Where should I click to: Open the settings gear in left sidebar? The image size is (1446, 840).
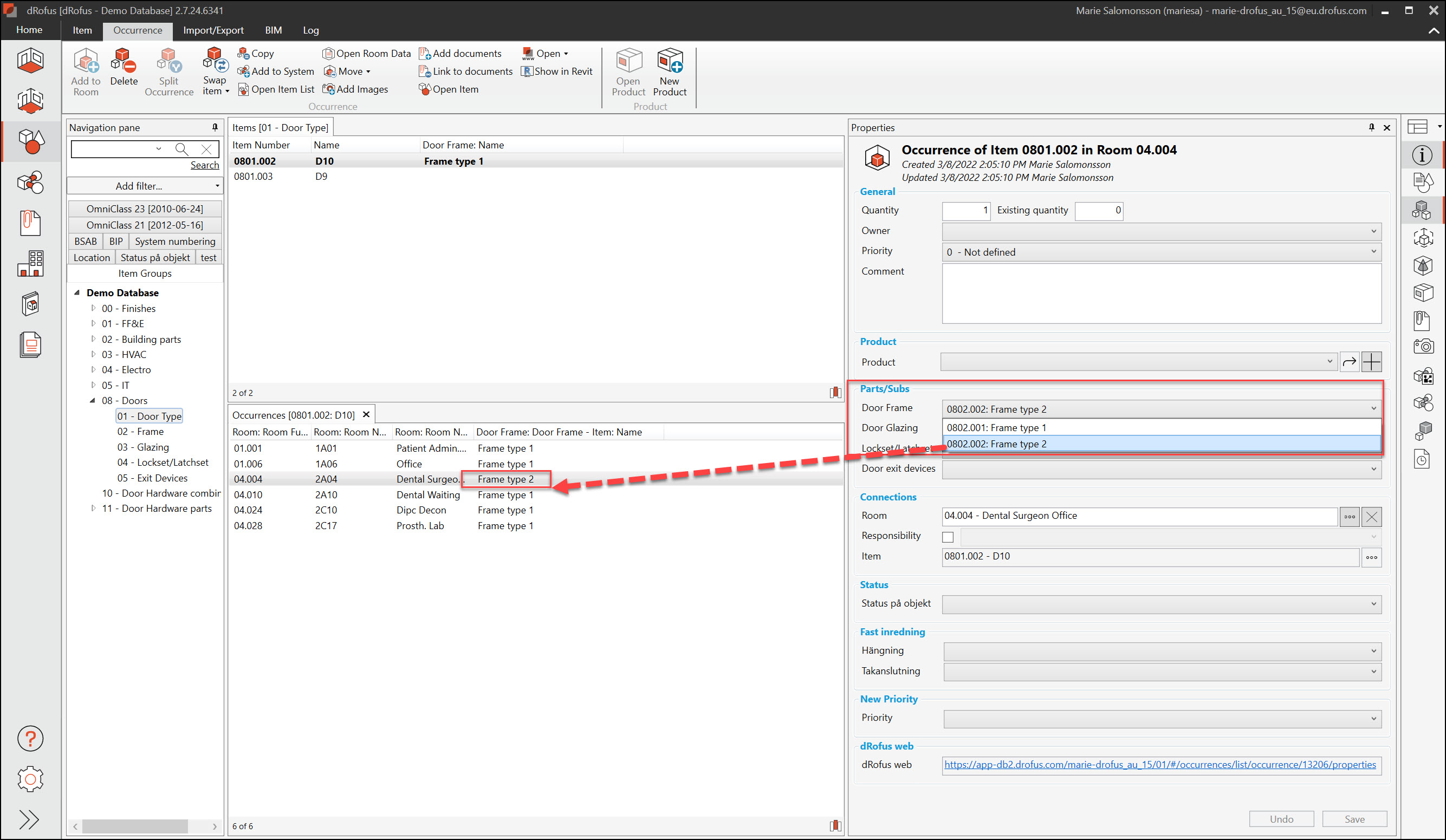pos(30,779)
